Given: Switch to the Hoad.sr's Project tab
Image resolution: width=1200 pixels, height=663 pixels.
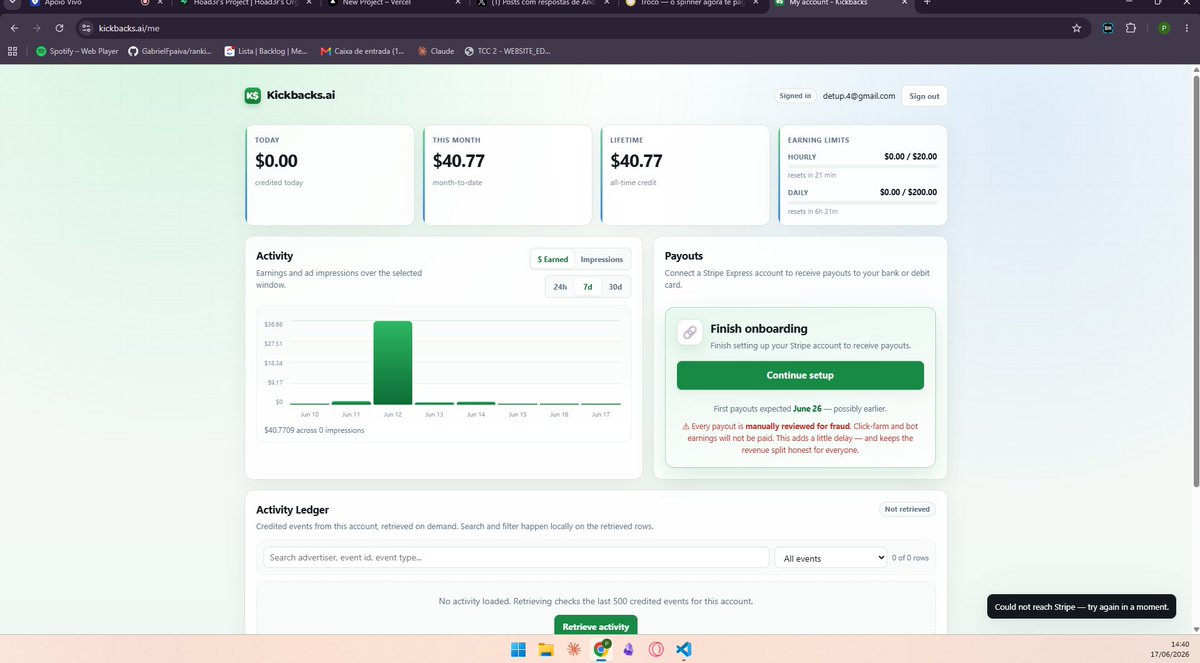Looking at the screenshot, I should pyautogui.click(x=243, y=4).
